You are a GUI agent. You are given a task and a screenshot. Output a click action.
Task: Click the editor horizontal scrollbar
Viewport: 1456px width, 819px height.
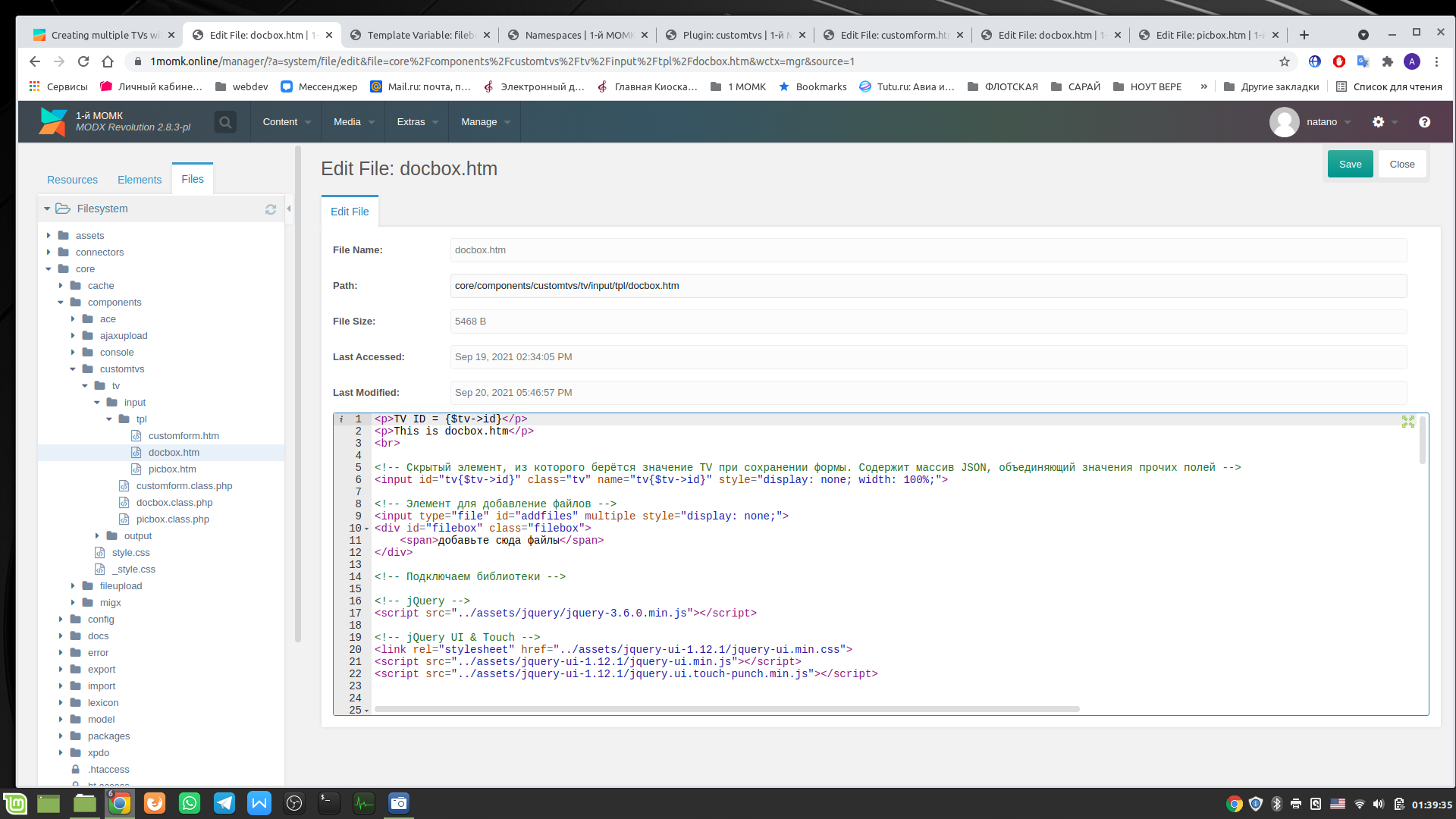pyautogui.click(x=726, y=709)
